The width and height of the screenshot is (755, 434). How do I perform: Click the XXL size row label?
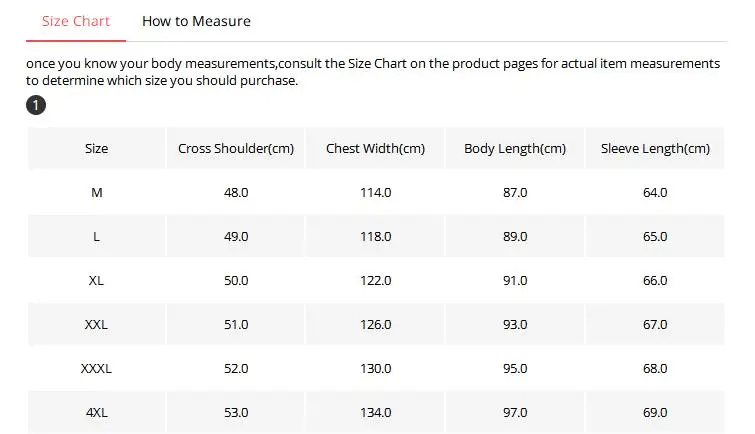pos(96,325)
